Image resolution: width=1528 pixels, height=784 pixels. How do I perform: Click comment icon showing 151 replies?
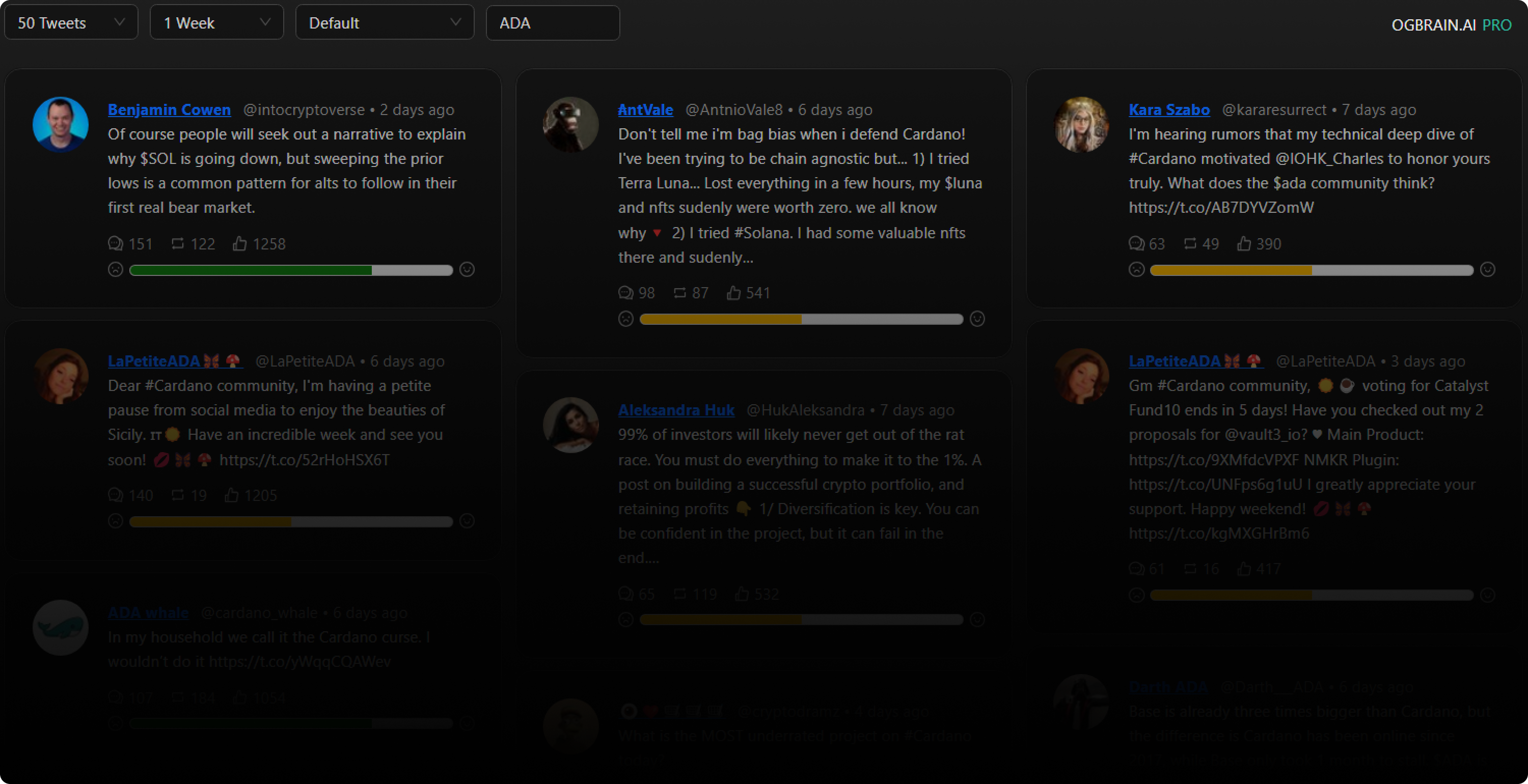[x=115, y=244]
